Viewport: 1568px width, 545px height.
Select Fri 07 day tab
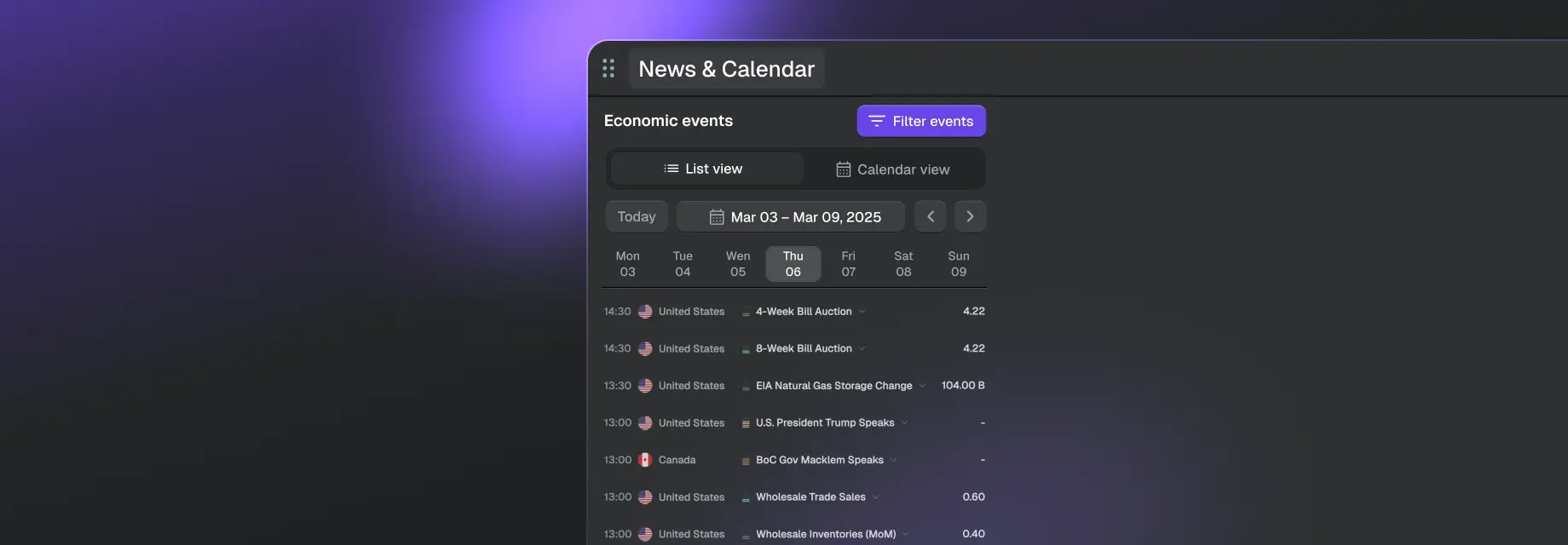(848, 264)
